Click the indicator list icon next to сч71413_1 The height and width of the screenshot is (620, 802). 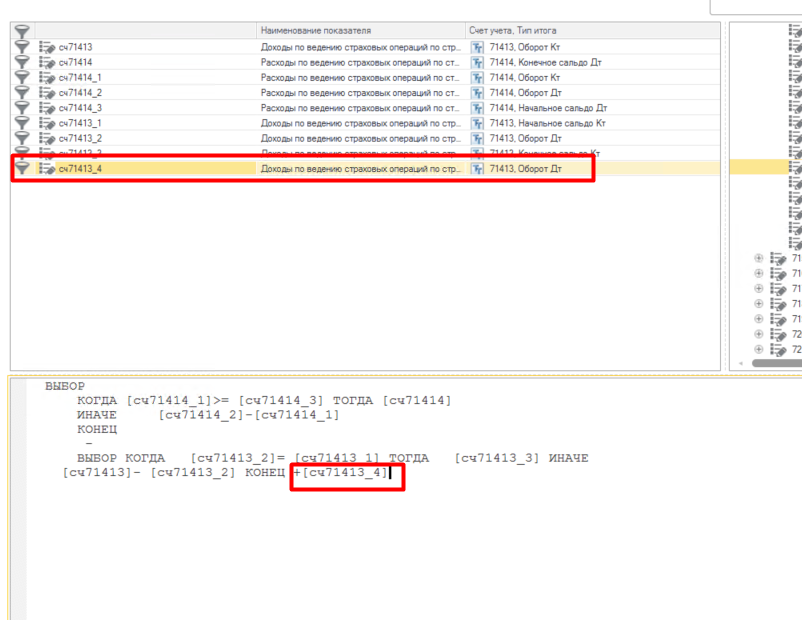tap(46, 123)
